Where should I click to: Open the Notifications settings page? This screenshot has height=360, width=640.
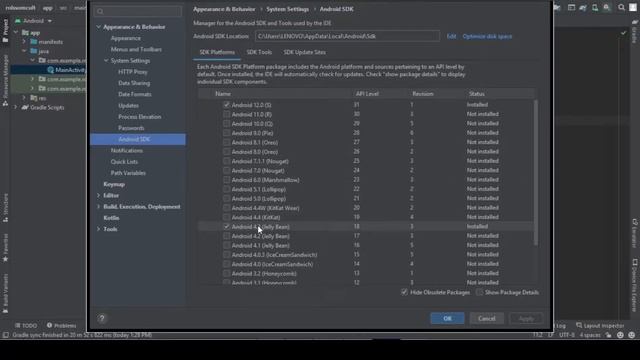coord(127,151)
